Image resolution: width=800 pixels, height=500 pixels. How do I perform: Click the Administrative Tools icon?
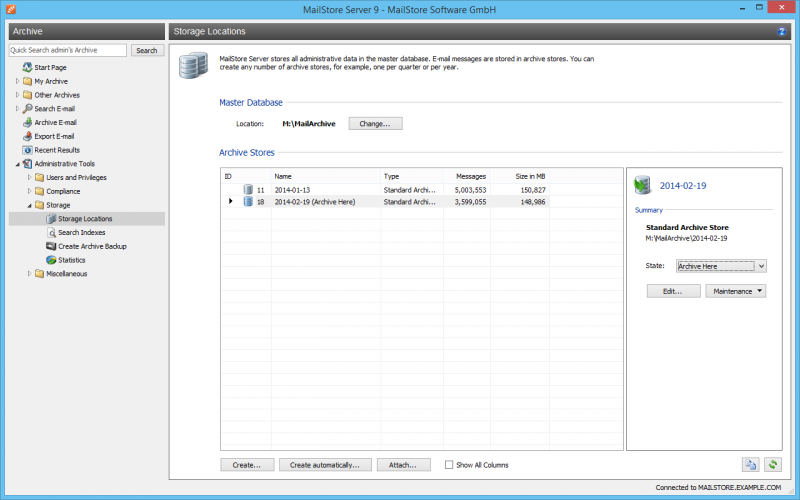(28, 164)
